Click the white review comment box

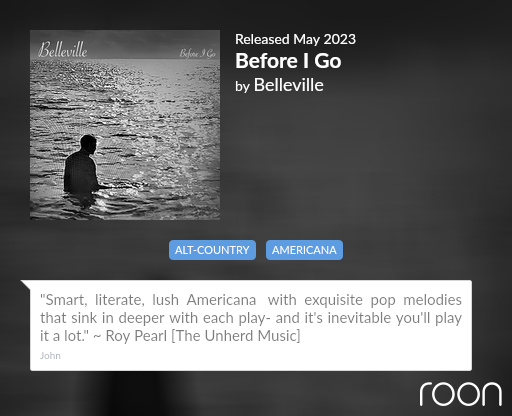[251, 325]
